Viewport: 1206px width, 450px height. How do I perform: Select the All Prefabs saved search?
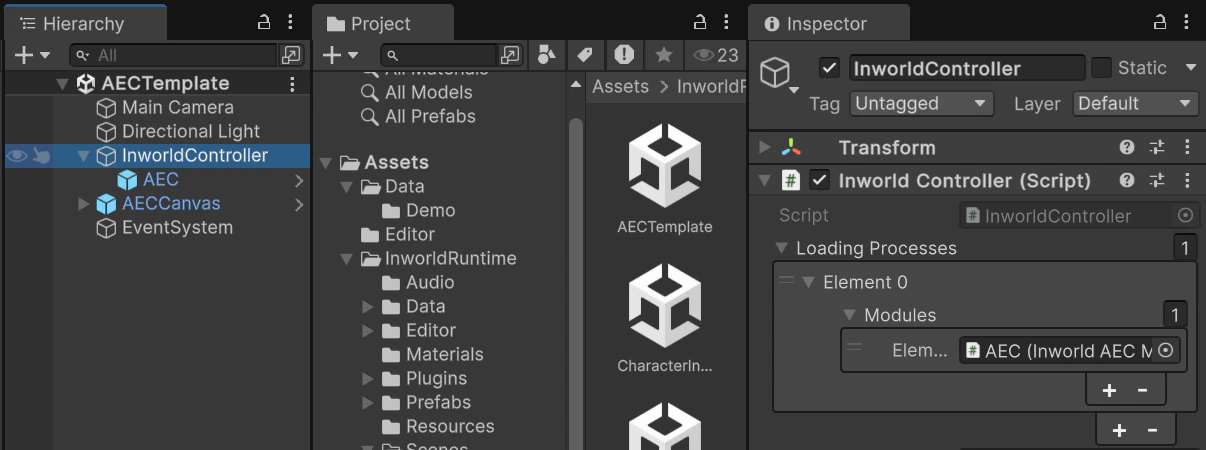pos(431,116)
